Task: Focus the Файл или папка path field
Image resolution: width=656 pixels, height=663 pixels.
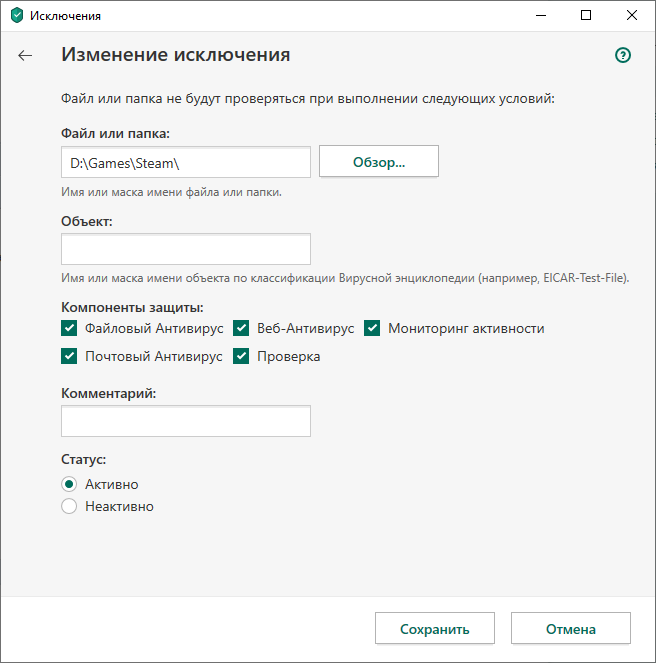Action: [186, 162]
